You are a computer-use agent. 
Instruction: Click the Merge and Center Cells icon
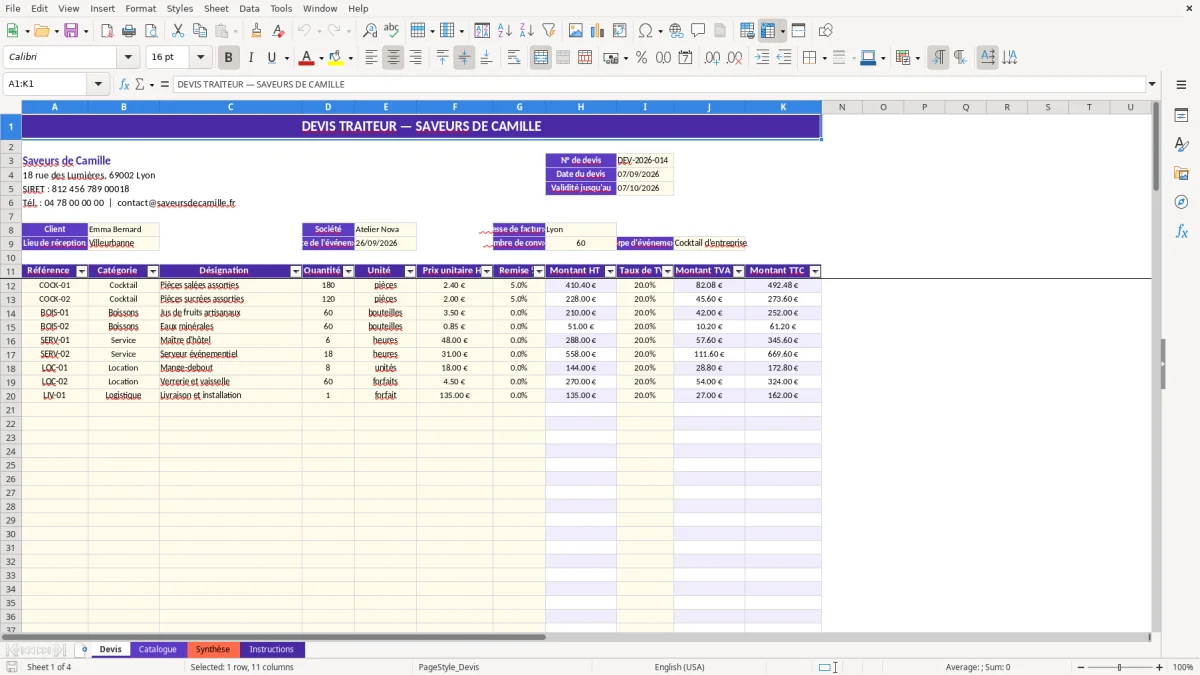[541, 57]
